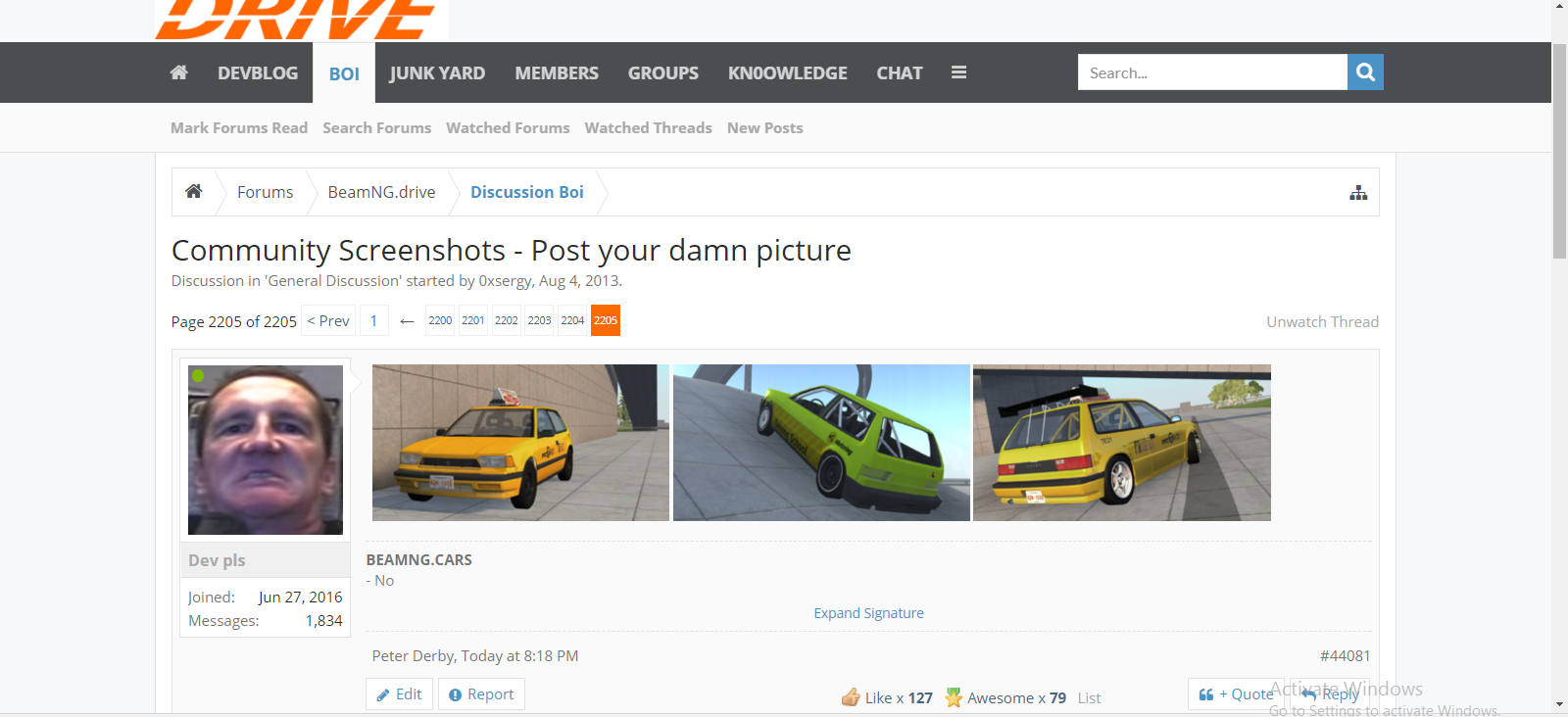Click the scrollbar down arrow
The height and width of the screenshot is (717, 1568).
(1559, 705)
